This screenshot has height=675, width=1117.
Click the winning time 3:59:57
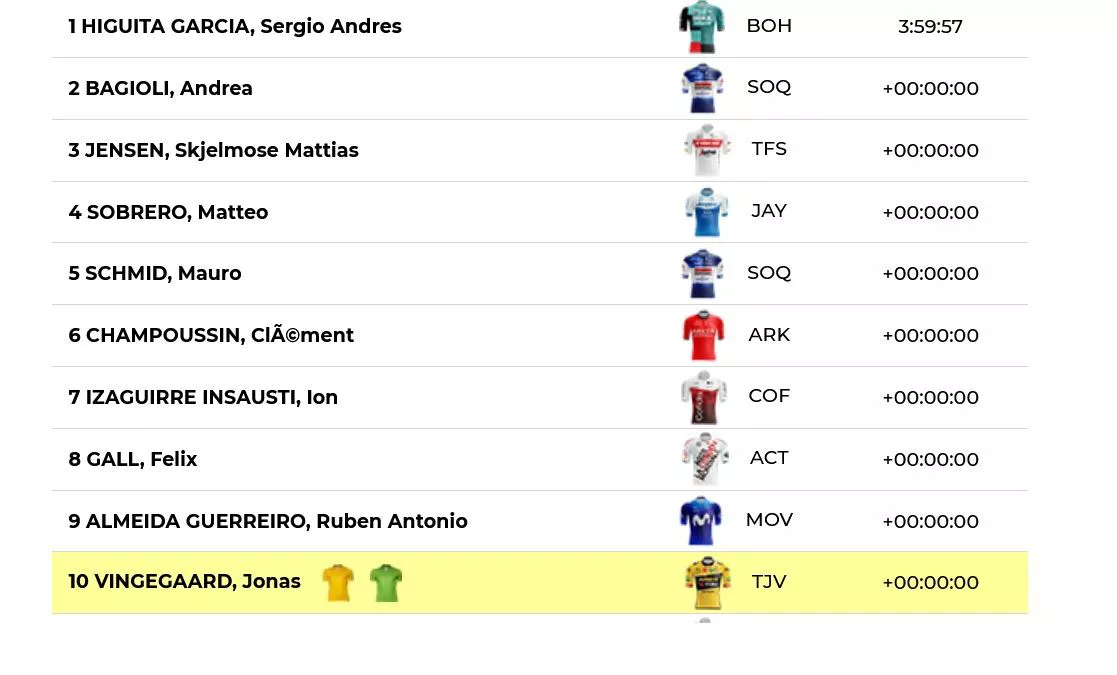930,27
